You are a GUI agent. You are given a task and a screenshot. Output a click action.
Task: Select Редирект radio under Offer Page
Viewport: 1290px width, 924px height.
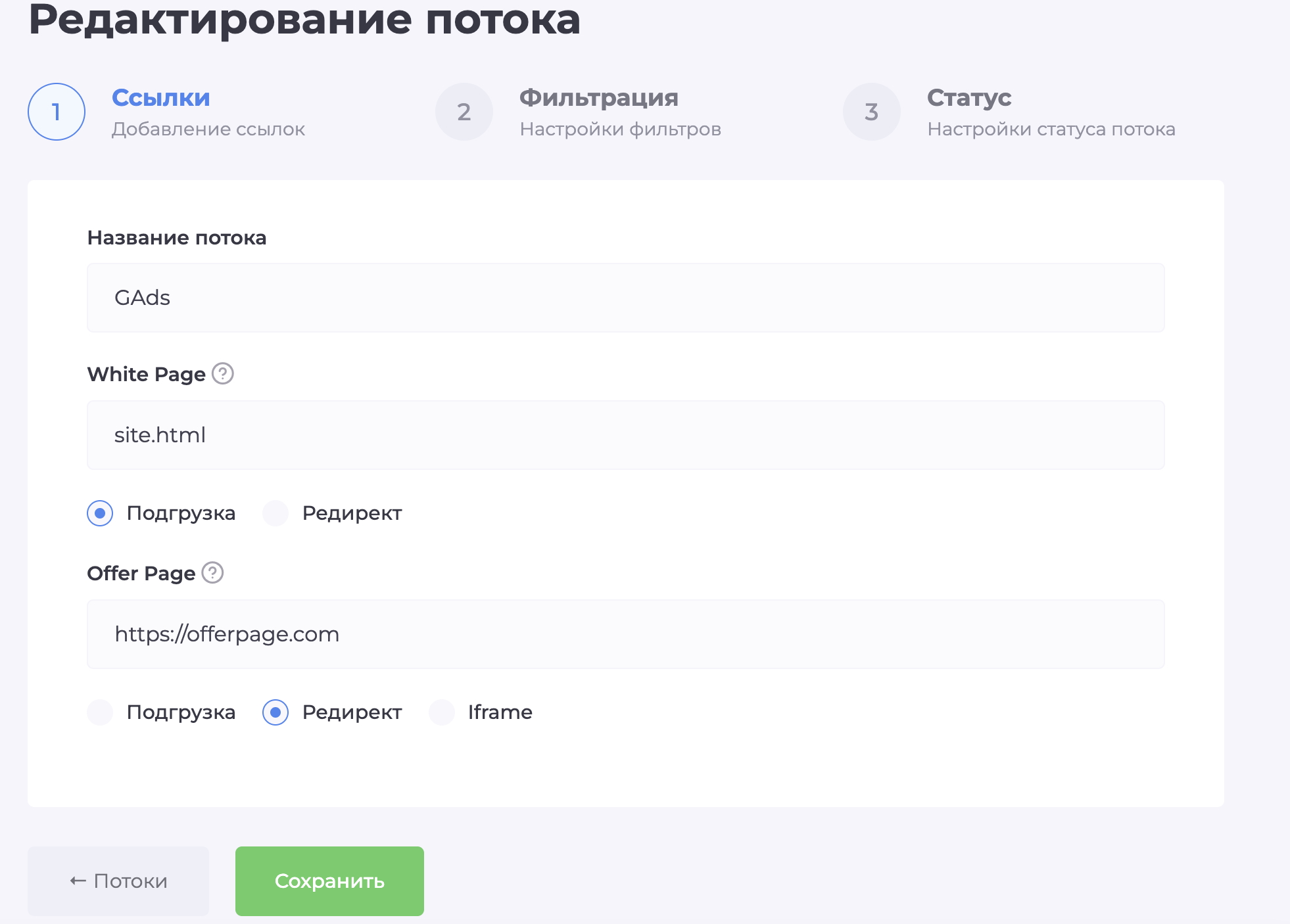point(275,712)
